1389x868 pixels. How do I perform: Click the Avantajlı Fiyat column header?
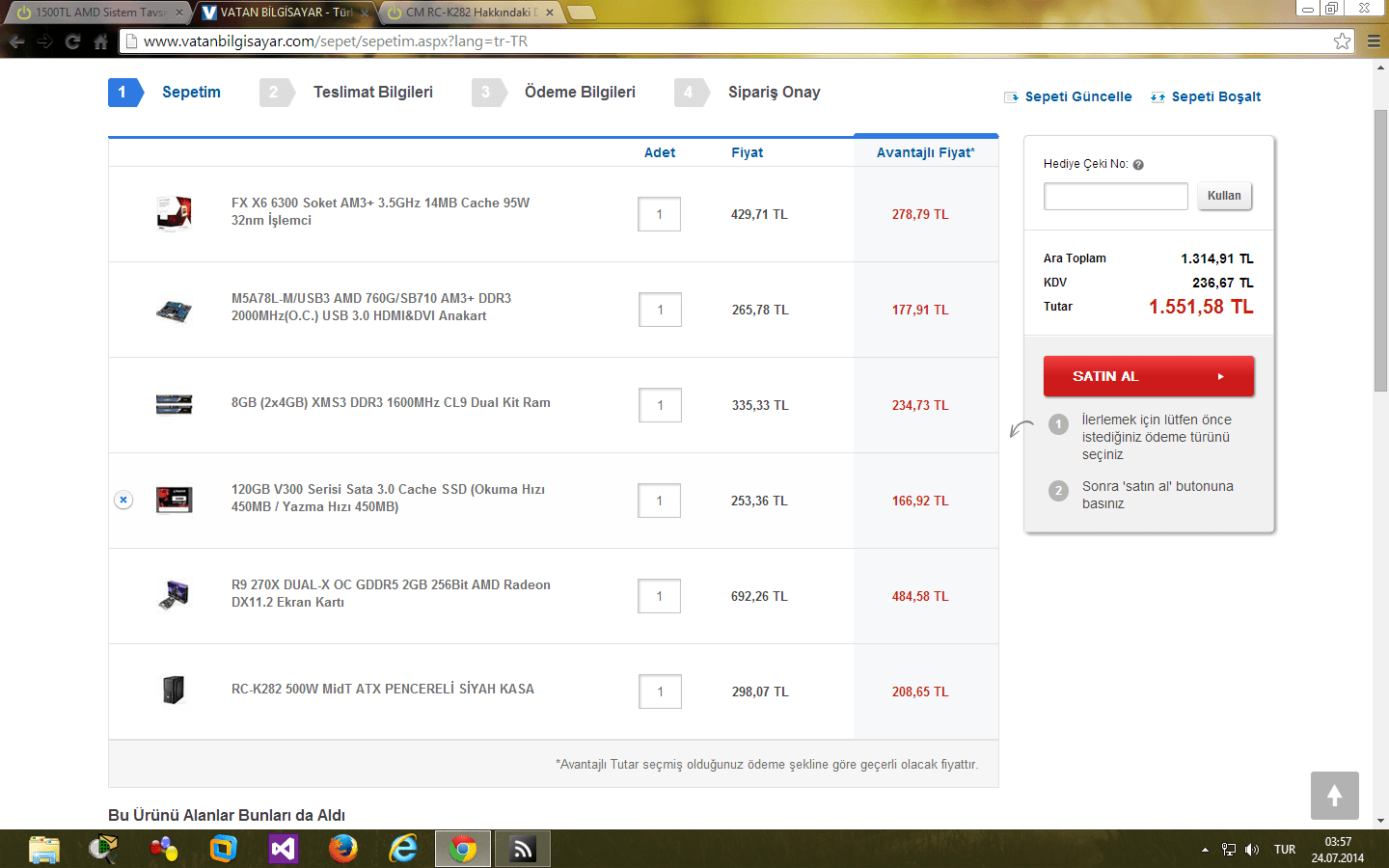tap(926, 152)
